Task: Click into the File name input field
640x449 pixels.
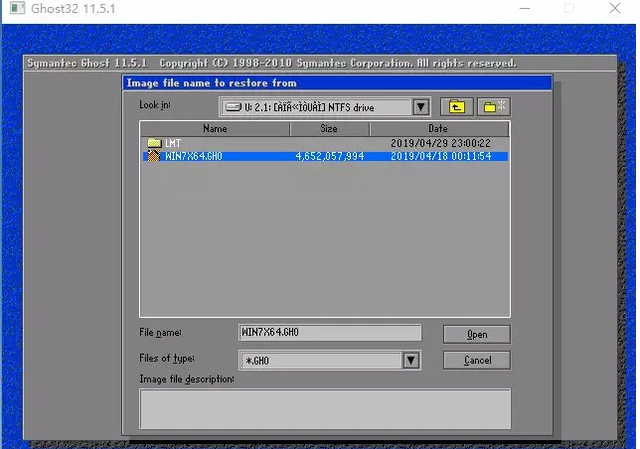Action: pyautogui.click(x=329, y=333)
